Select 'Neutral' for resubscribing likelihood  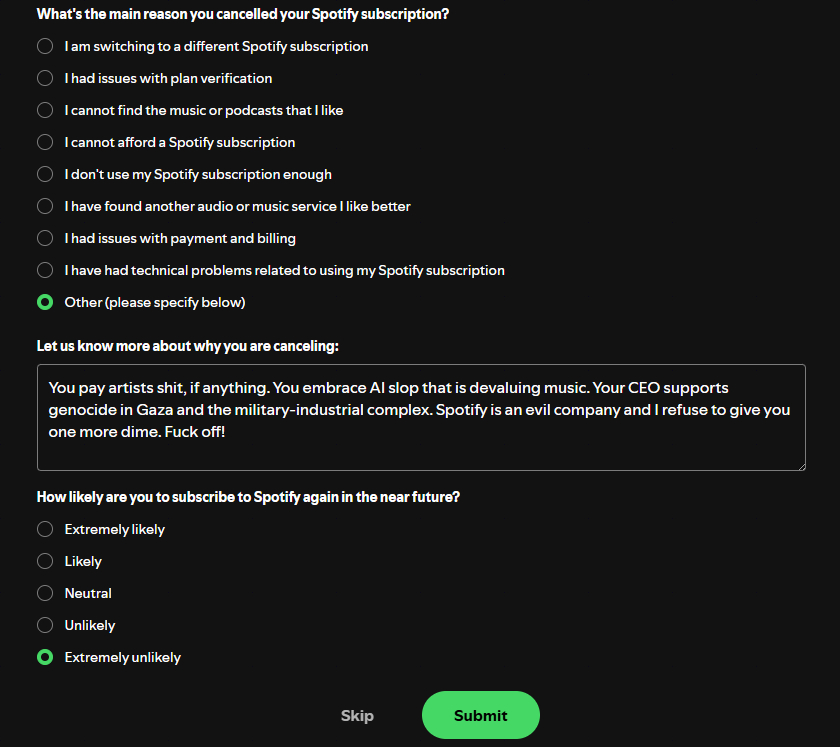tap(45, 593)
